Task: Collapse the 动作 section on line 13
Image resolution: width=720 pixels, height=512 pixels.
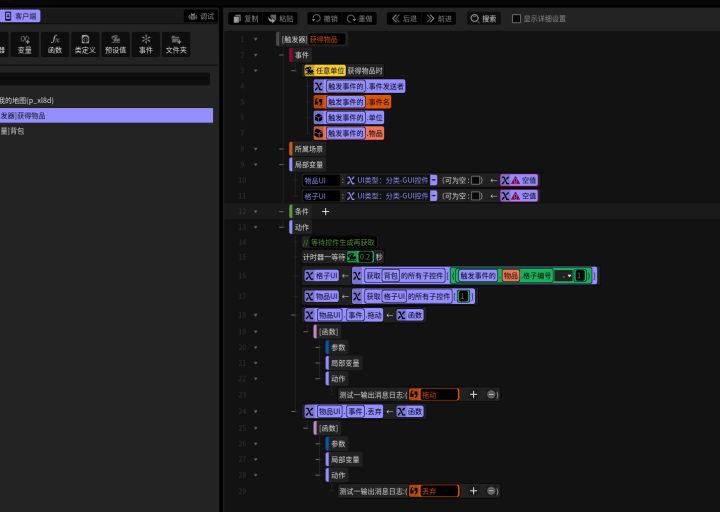Action: [x=281, y=227]
